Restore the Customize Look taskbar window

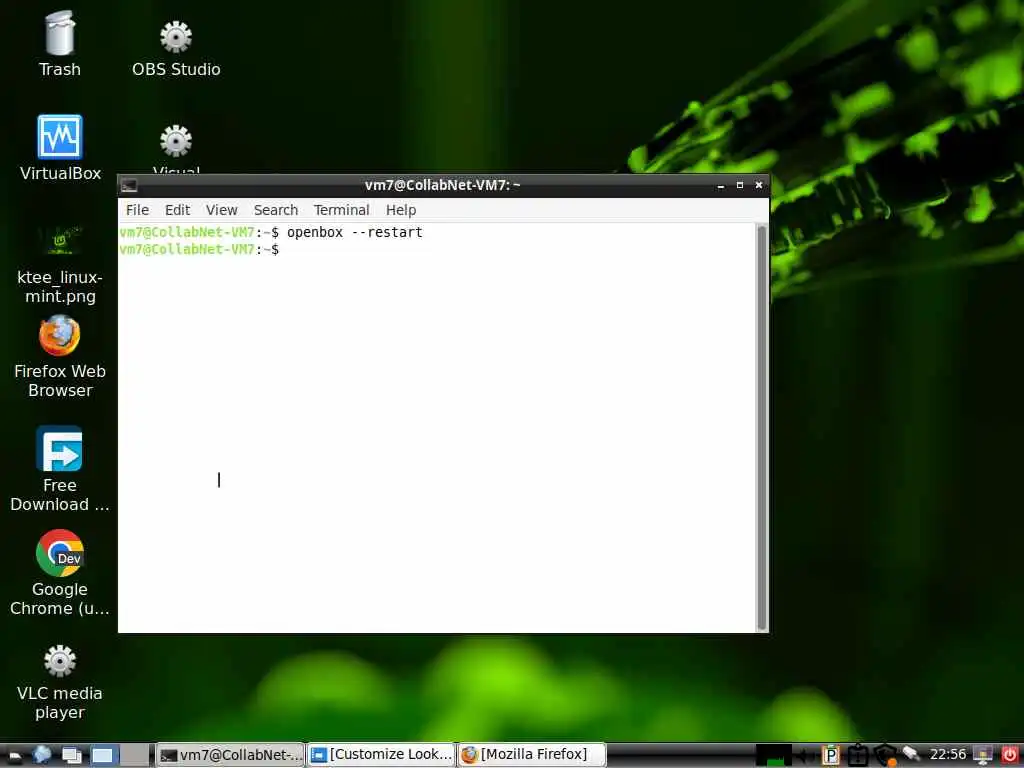[381, 755]
